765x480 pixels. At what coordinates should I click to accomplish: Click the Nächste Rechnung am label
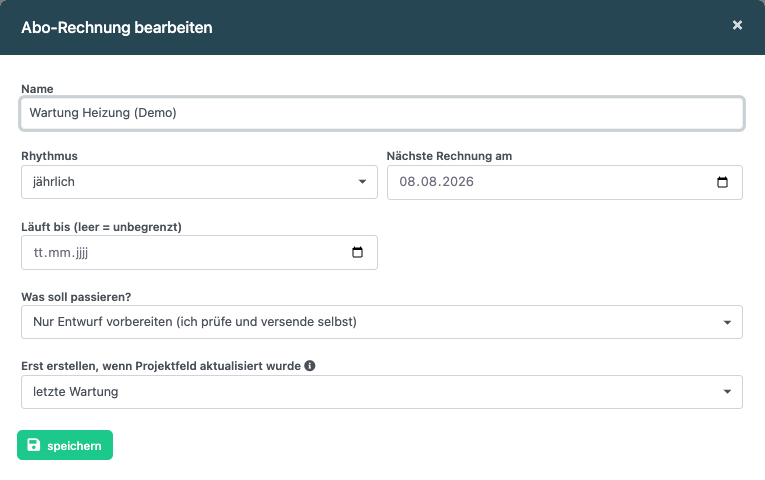pyautogui.click(x=449, y=156)
